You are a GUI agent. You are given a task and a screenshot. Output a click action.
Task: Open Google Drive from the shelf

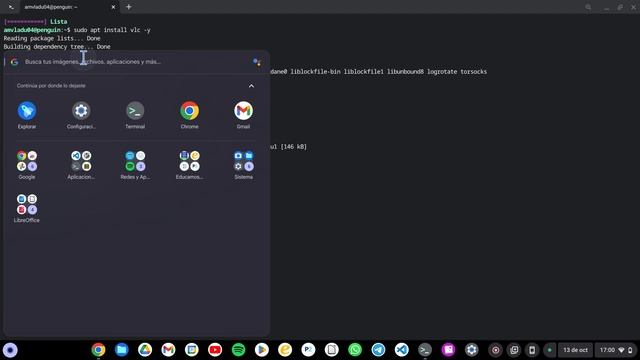click(145, 350)
